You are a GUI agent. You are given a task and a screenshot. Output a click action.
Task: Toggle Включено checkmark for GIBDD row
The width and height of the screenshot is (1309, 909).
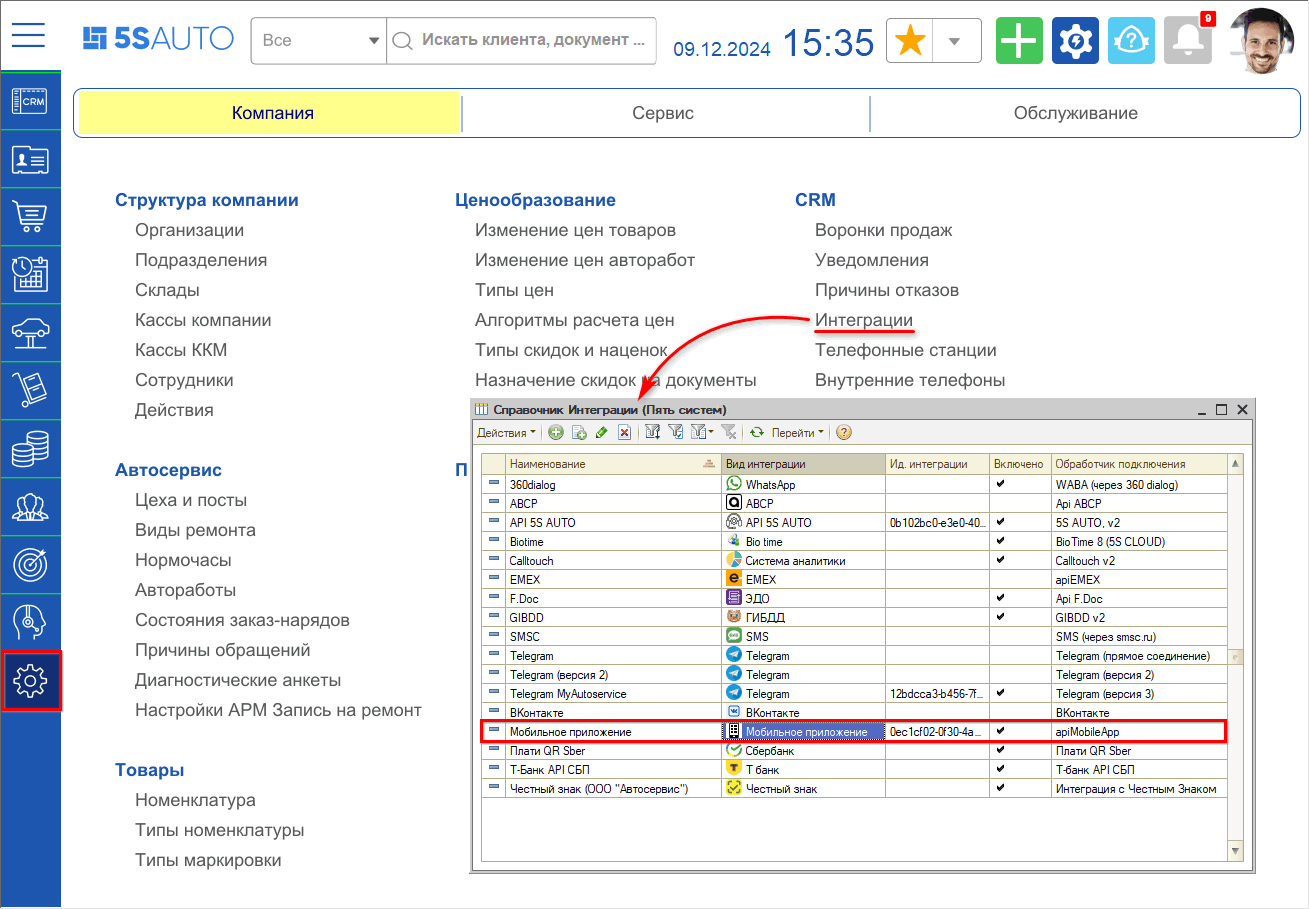tap(1001, 617)
